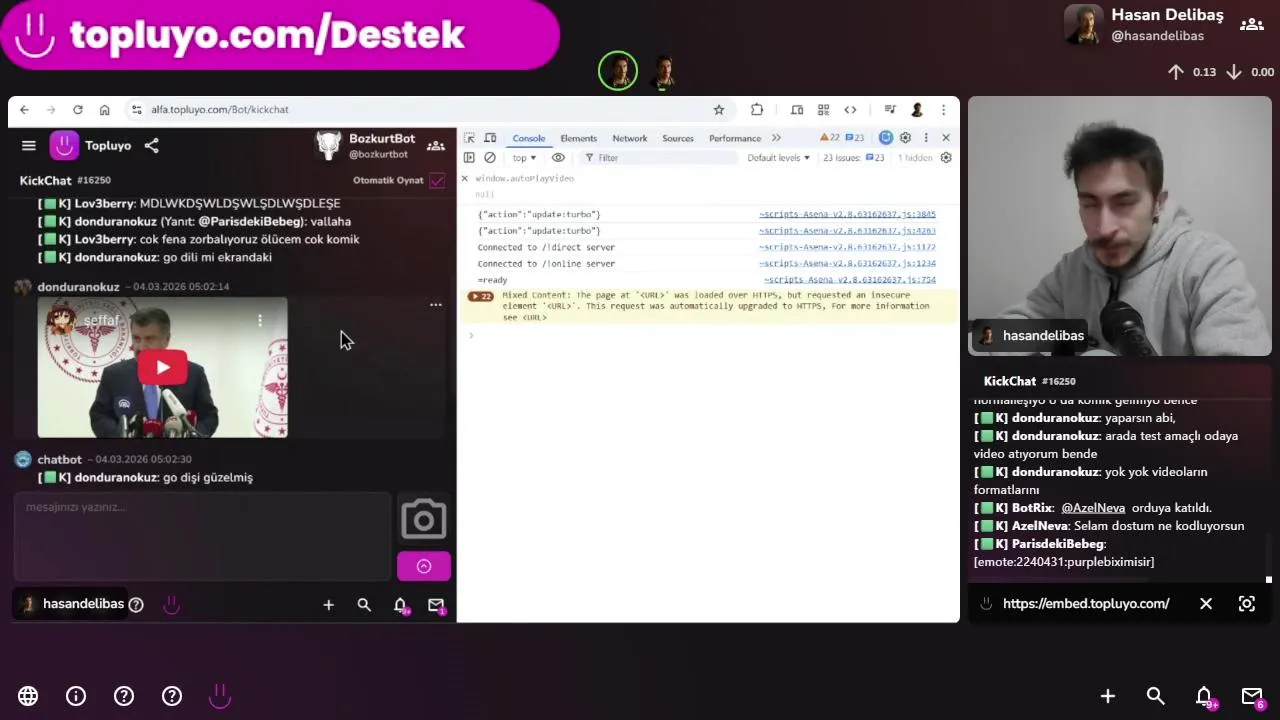Switch to the Elements tab
Image resolution: width=1280 pixels, height=720 pixels.
coord(578,139)
